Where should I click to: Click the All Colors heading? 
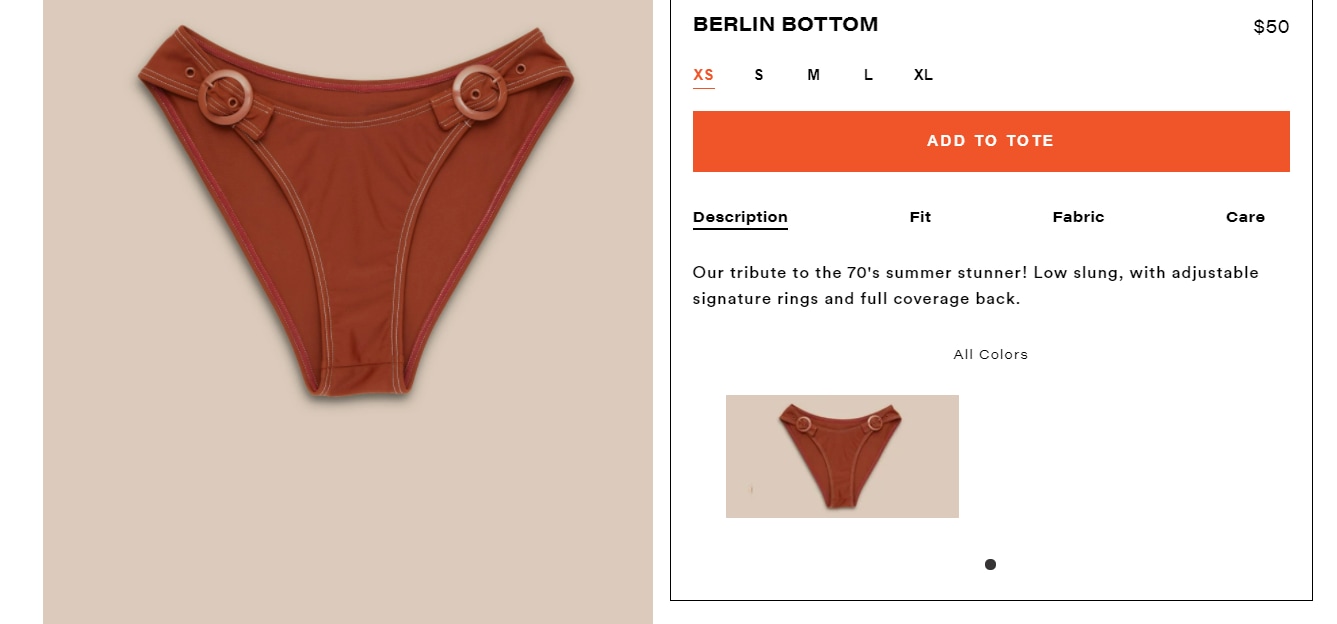pos(990,354)
